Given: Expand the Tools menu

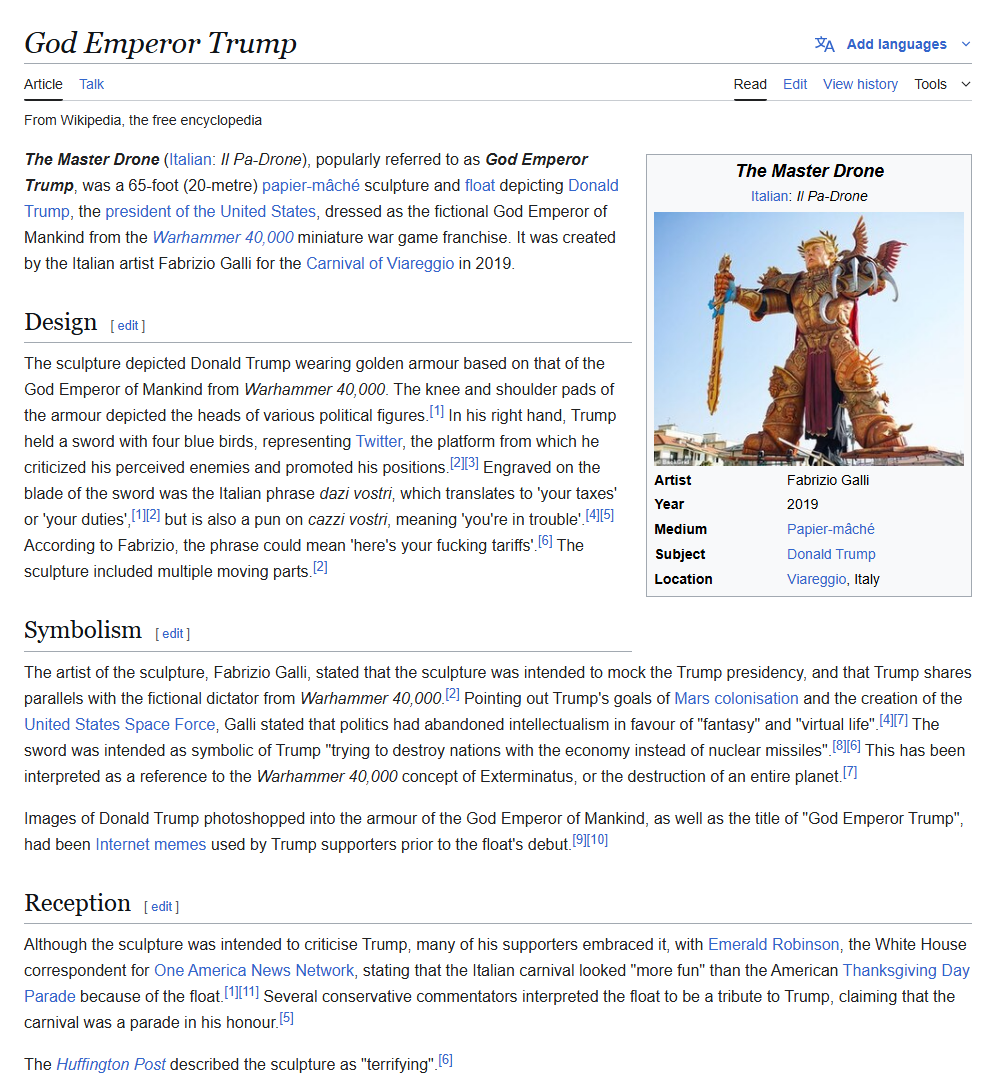Looking at the screenshot, I should [x=942, y=84].
